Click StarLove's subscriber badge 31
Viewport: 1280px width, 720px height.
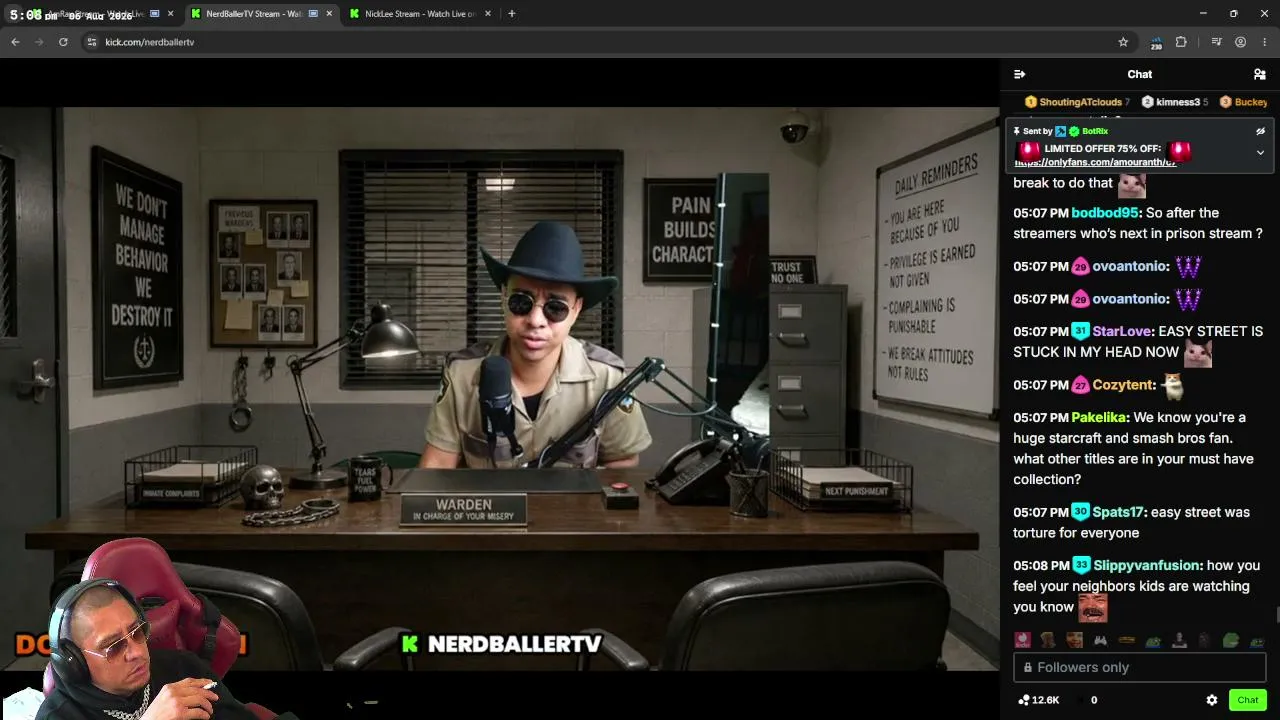1080,331
